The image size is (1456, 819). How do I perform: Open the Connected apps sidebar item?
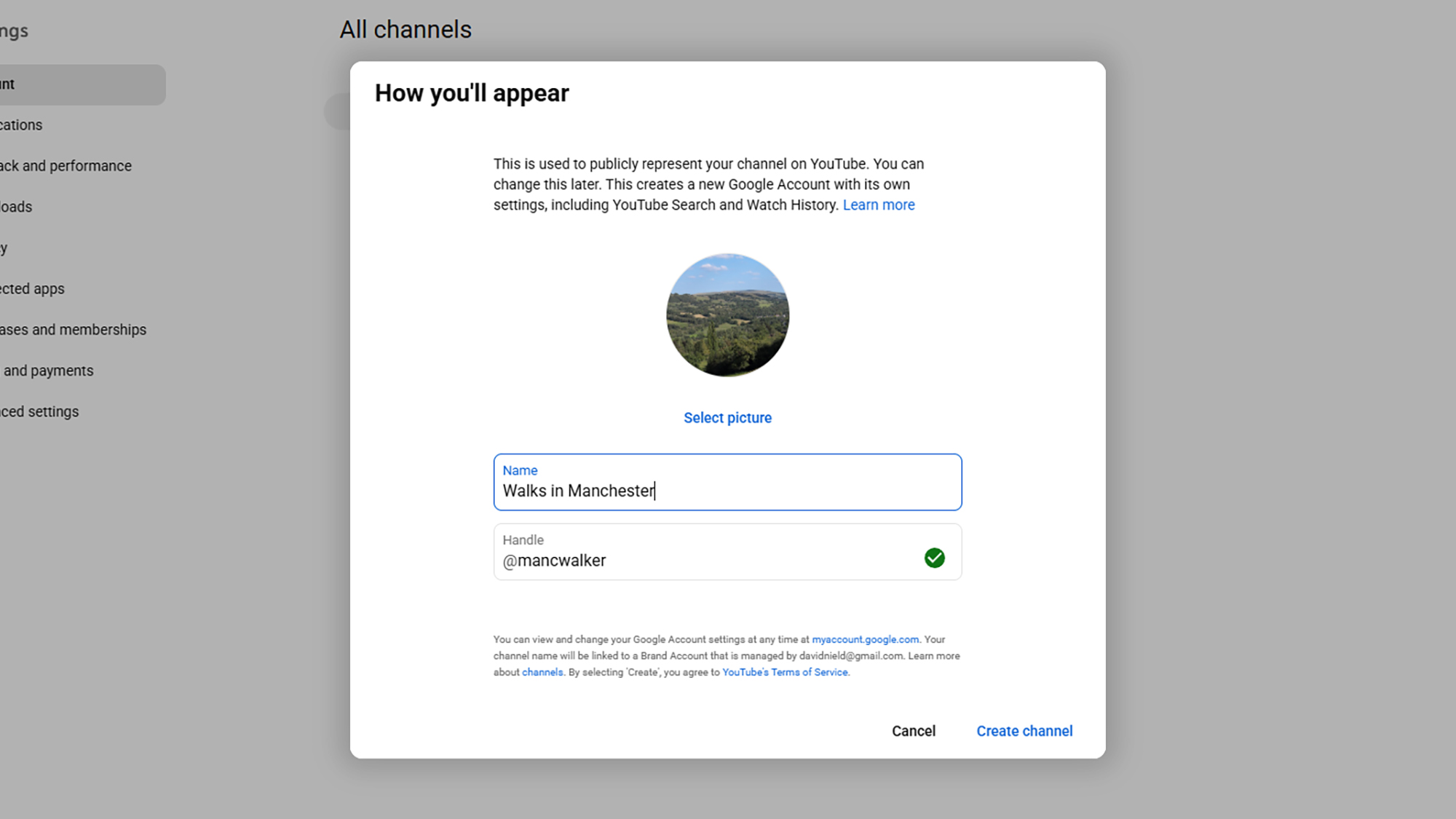(x=32, y=289)
